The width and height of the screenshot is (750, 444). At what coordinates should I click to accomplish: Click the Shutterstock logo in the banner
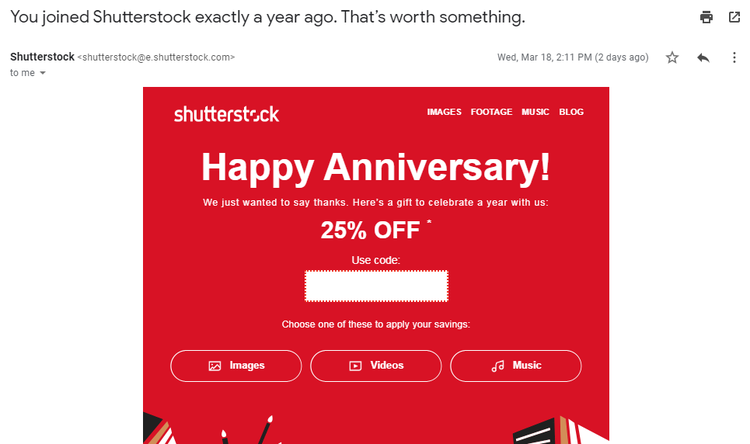click(x=226, y=114)
